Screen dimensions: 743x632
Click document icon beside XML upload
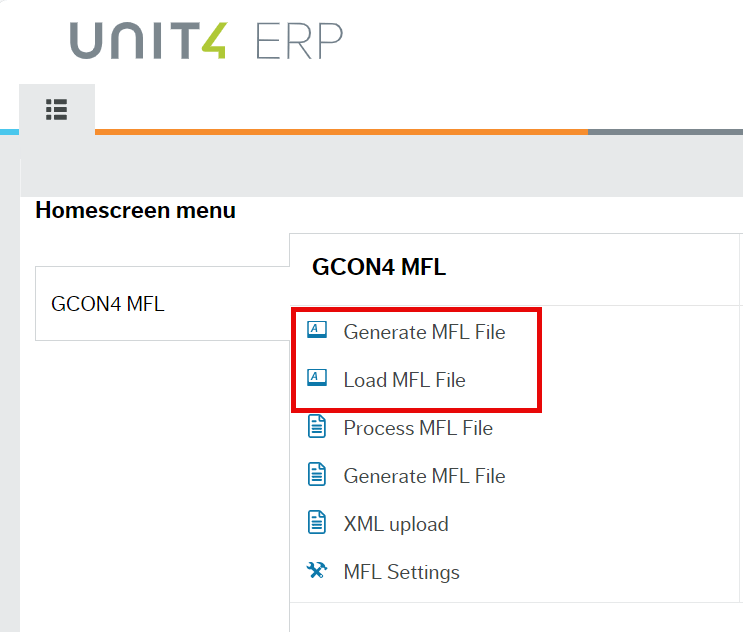(317, 523)
